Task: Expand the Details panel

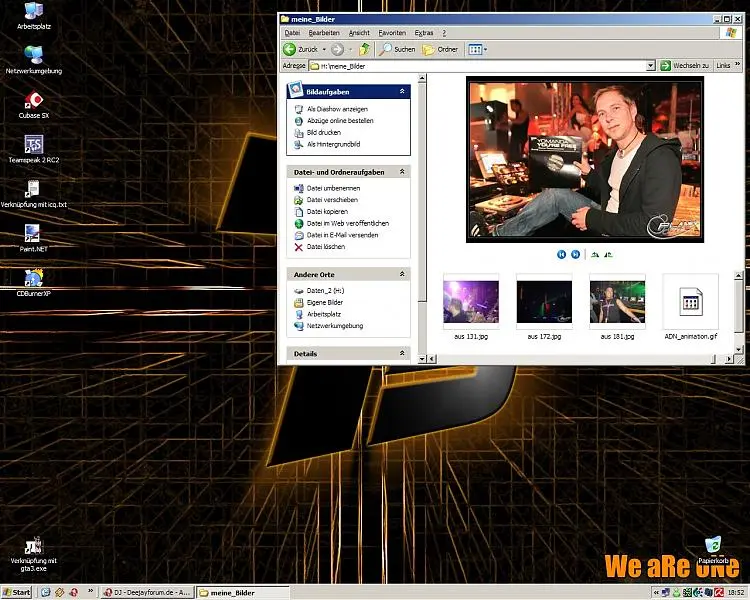Action: pos(402,353)
